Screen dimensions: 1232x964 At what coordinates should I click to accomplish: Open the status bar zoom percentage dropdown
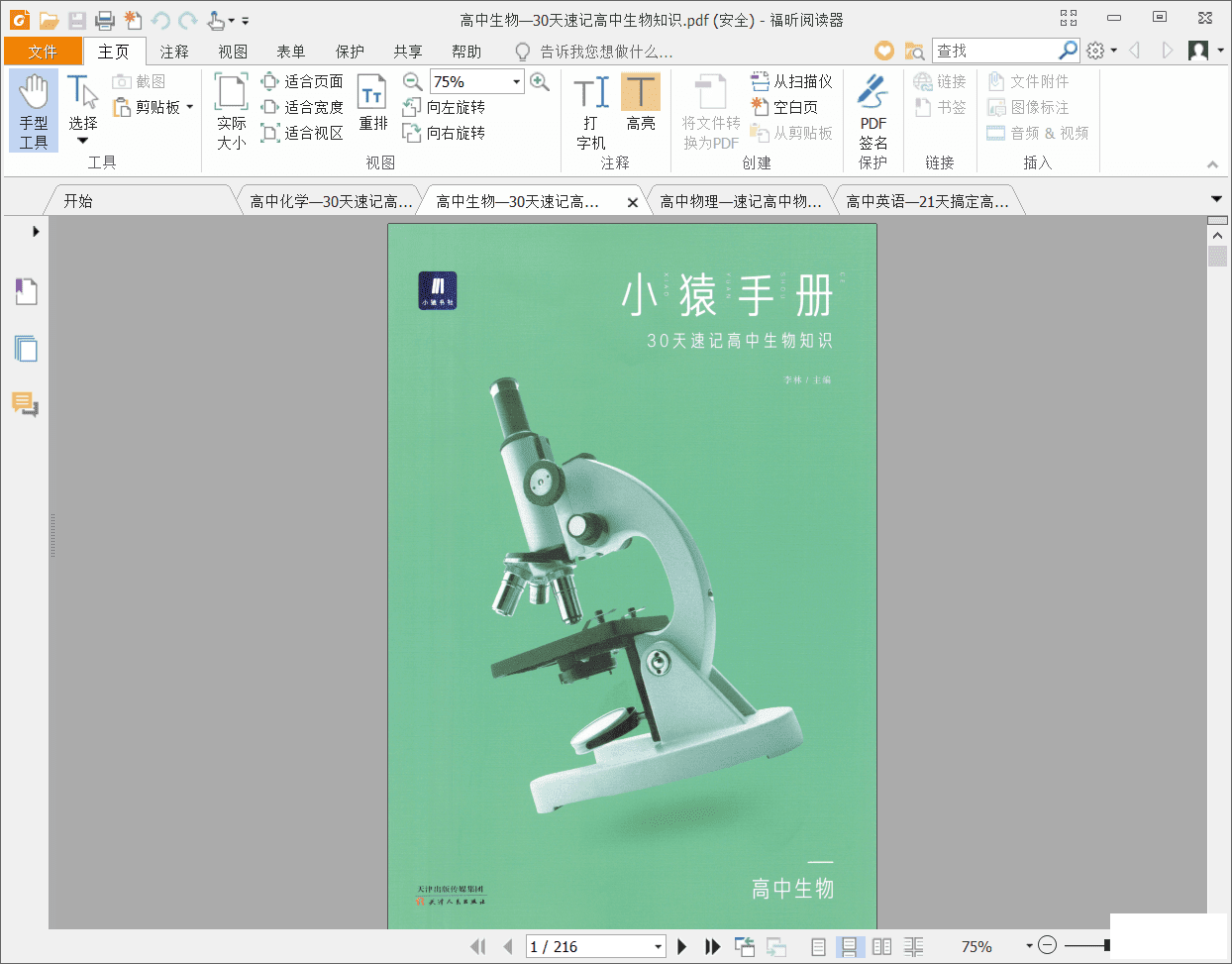click(x=1030, y=946)
